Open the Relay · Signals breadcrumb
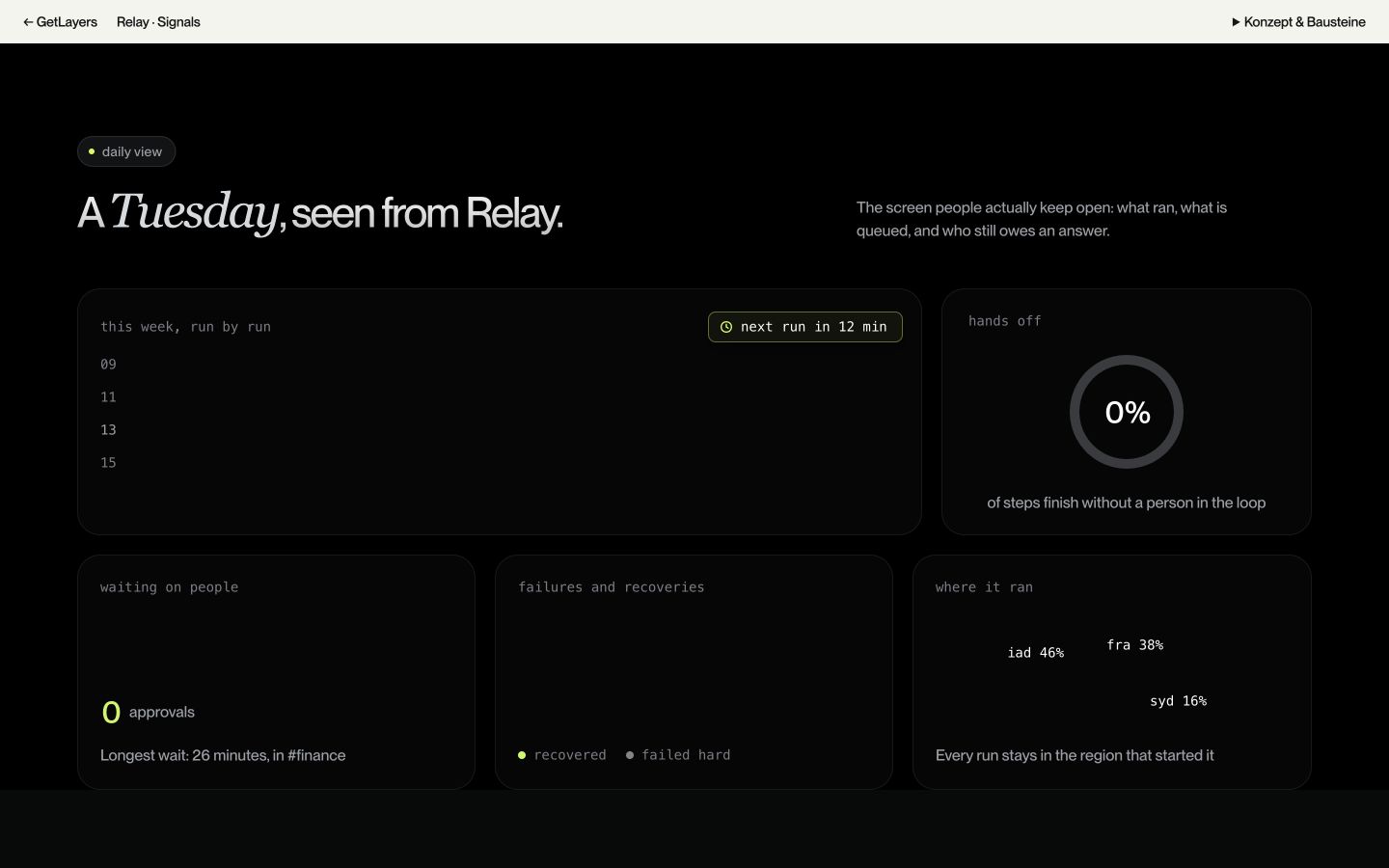 click(158, 21)
